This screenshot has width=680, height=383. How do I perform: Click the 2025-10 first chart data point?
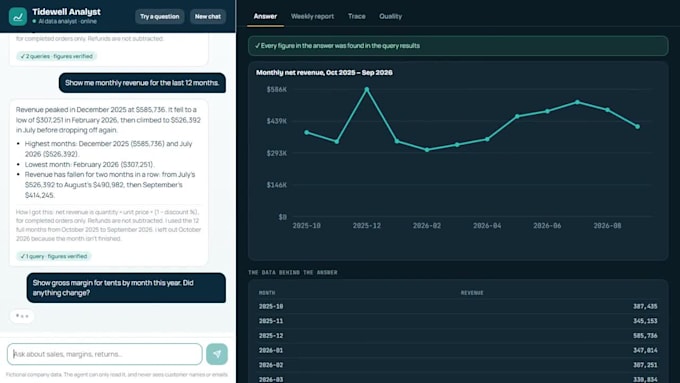(307, 132)
